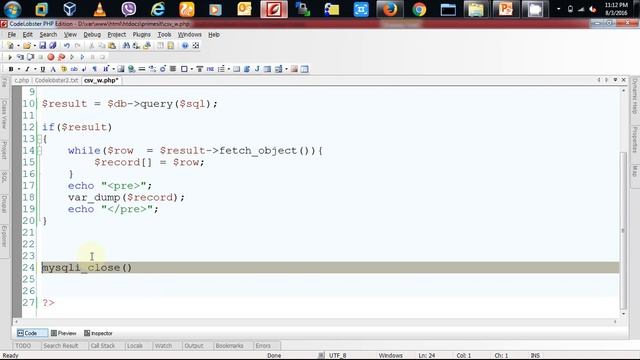Screen dimensions: 640x360
Task: Click the Underline formatting icon
Action: tap(42, 69)
